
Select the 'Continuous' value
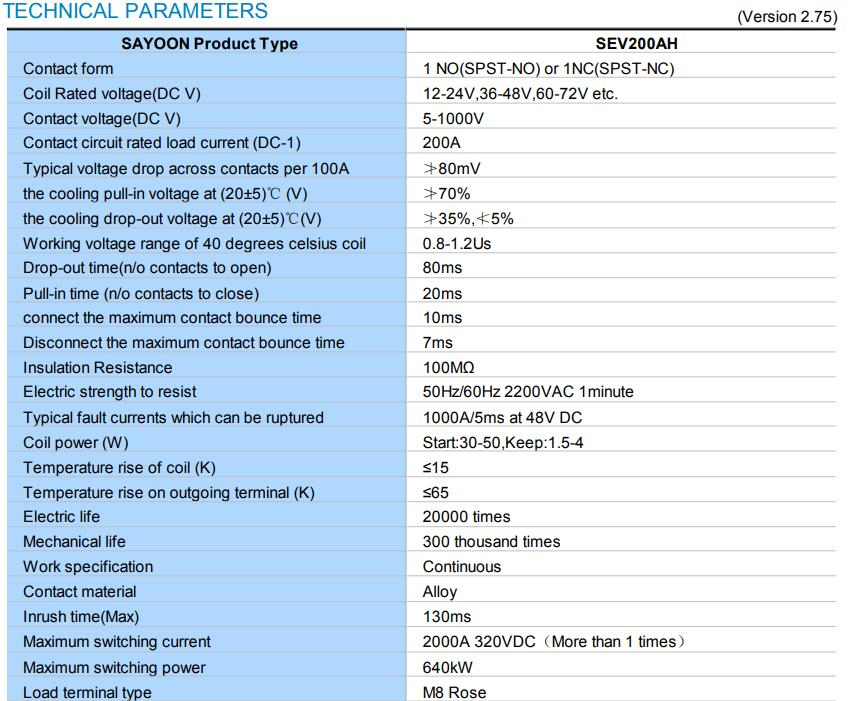462,567
